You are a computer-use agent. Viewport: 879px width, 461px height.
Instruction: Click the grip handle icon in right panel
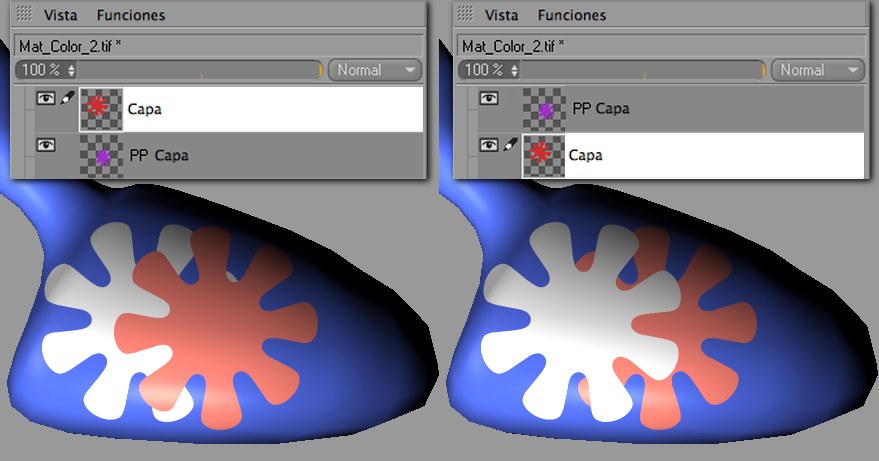click(x=466, y=15)
